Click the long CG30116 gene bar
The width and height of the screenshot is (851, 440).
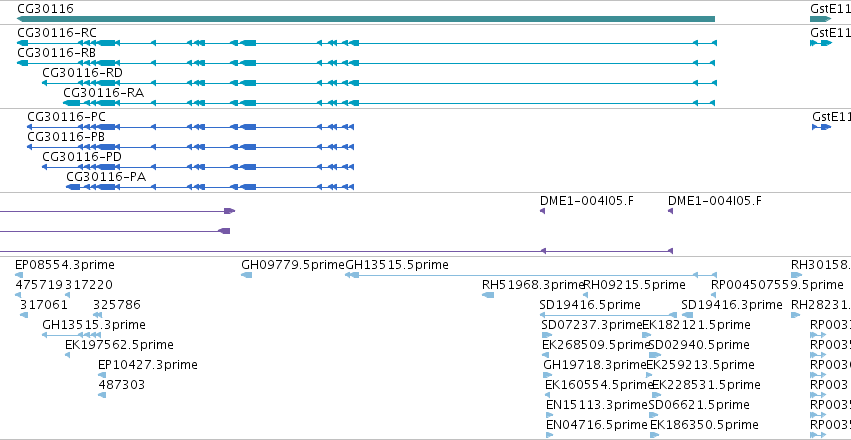pyautogui.click(x=366, y=19)
